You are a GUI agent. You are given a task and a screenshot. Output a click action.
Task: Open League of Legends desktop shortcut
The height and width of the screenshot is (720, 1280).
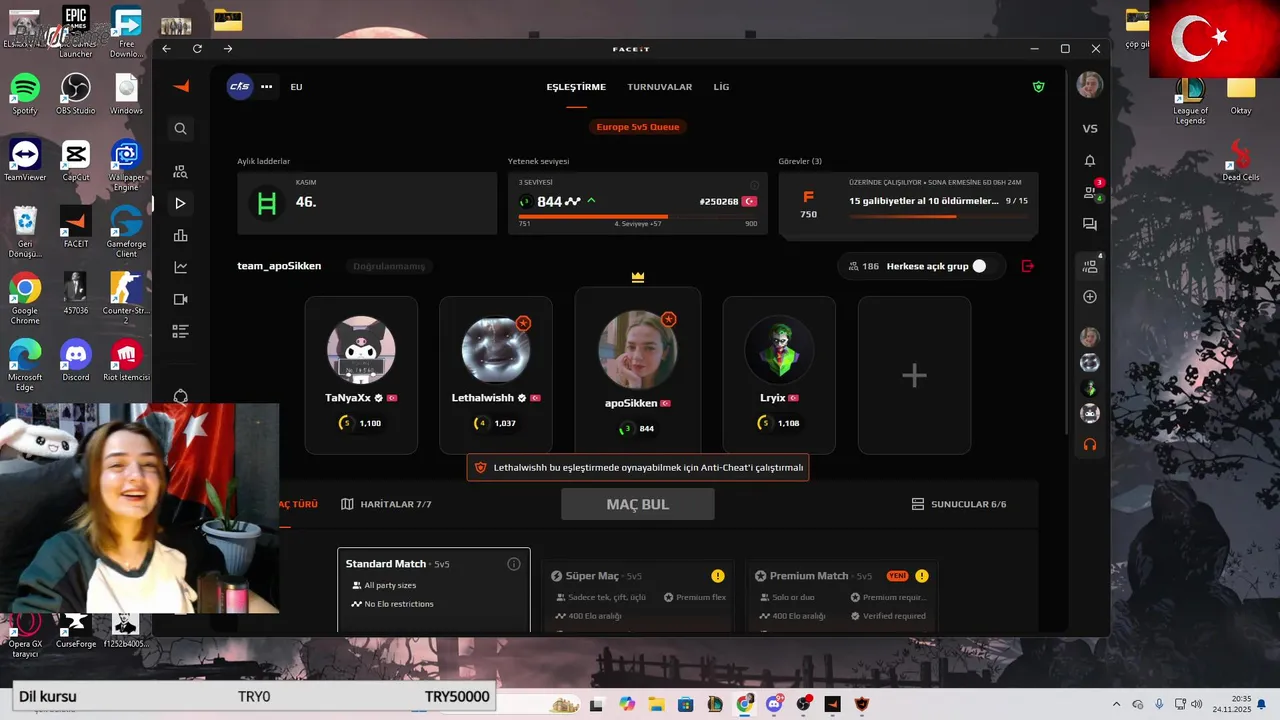tap(1190, 99)
